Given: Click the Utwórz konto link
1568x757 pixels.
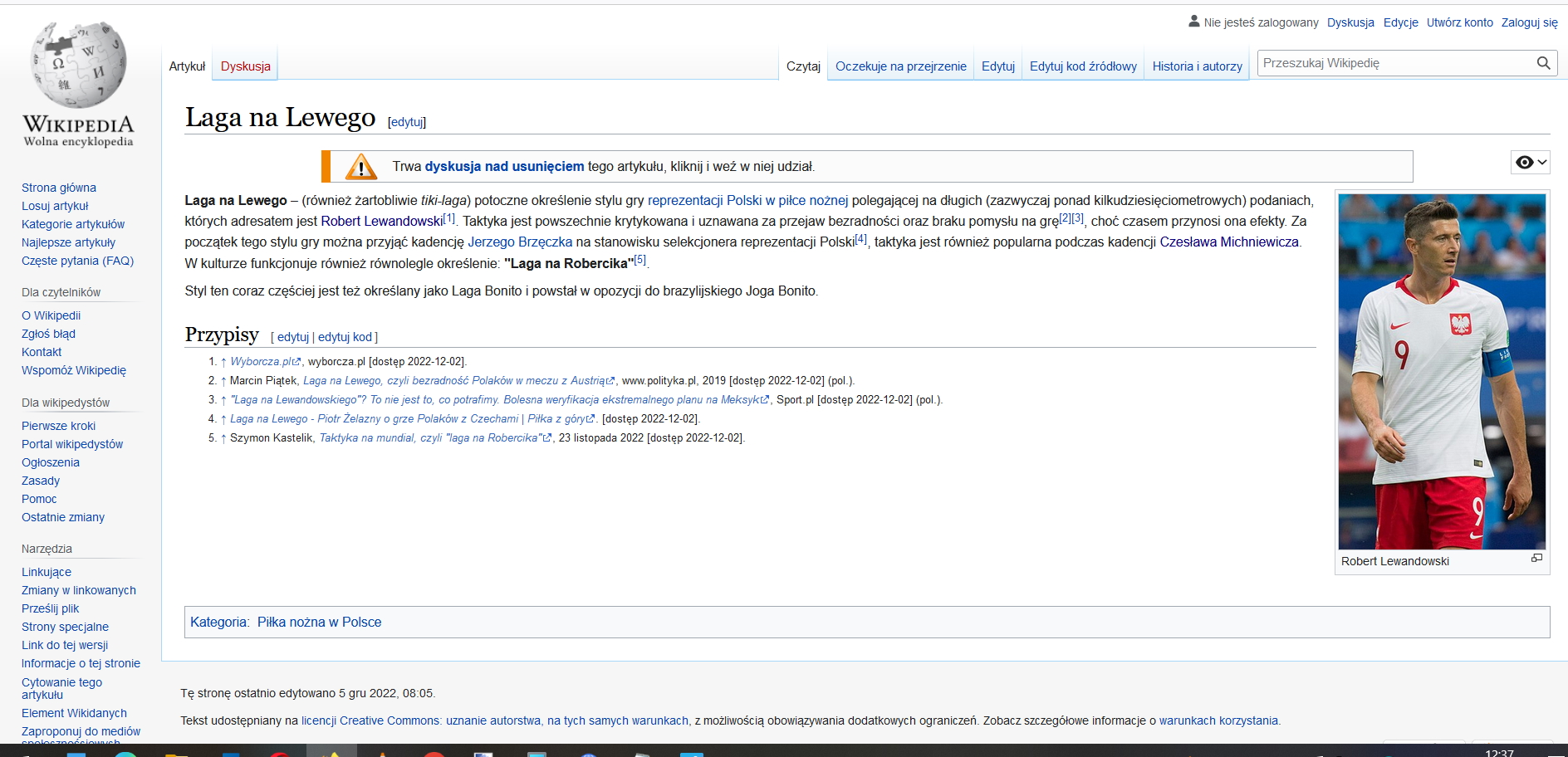Looking at the screenshot, I should coord(1460,22).
